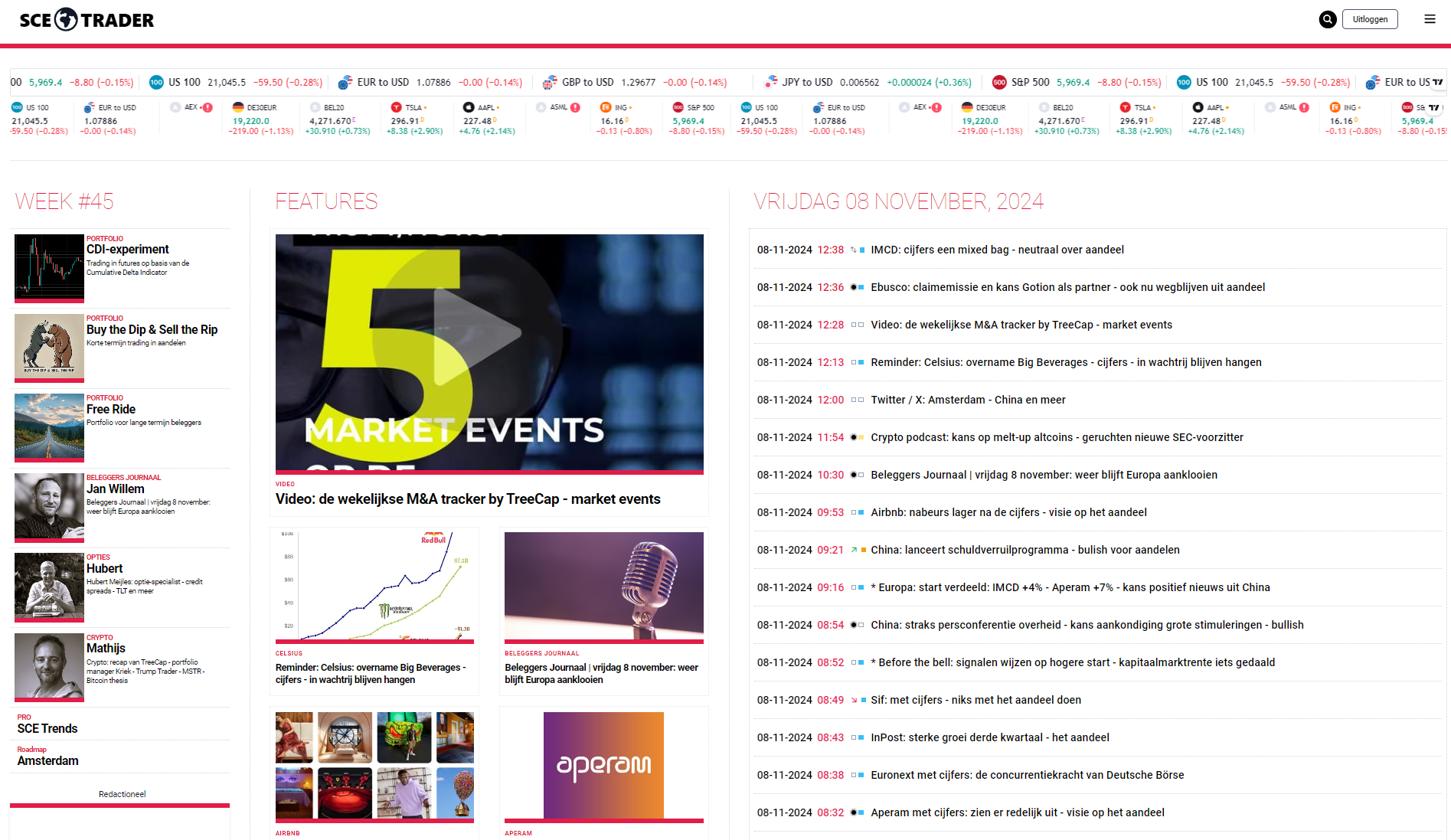The image size is (1451, 840).
Task: Click the WEEK #45 heading
Action: tap(64, 201)
